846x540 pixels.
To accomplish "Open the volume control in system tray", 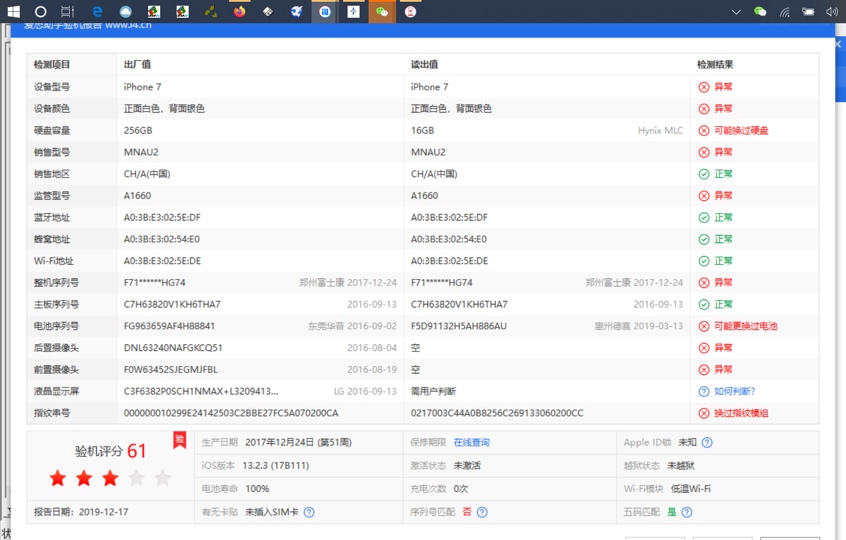I will pyautogui.click(x=832, y=12).
